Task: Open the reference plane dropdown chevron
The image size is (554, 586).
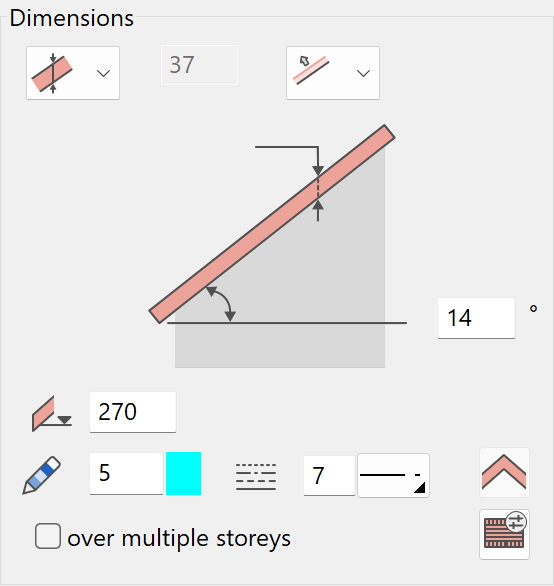Action: (x=363, y=73)
